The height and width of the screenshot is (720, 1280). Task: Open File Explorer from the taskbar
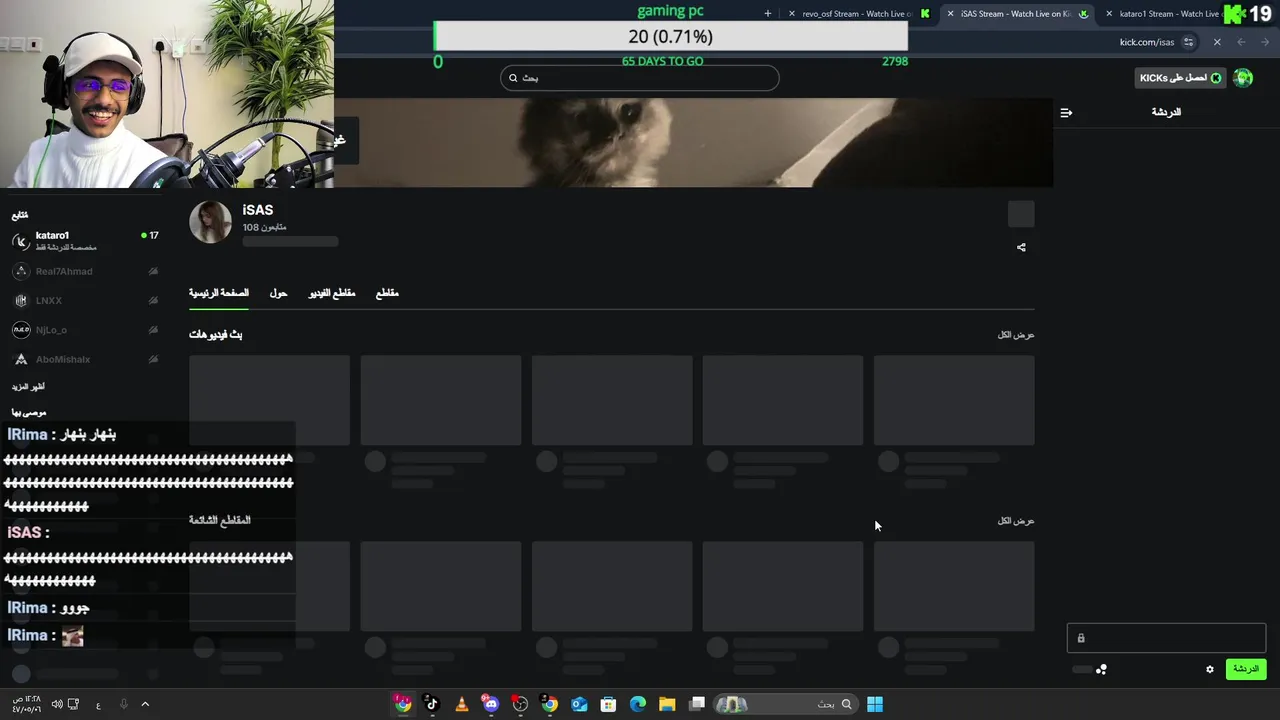(667, 704)
